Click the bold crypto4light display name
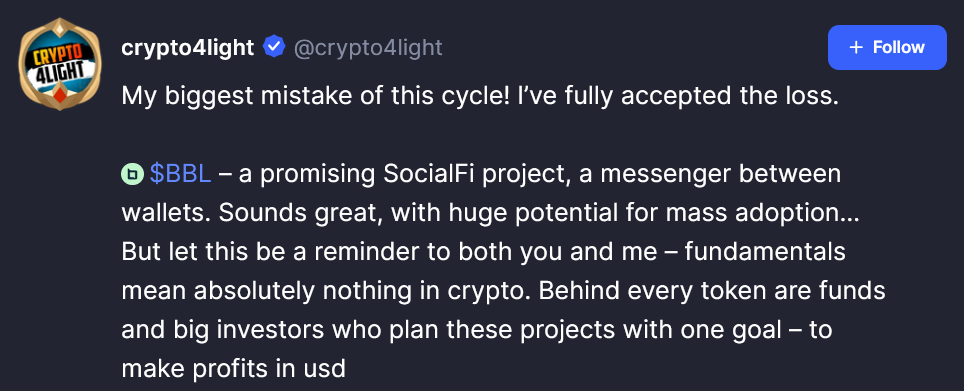This screenshot has width=964, height=391. tap(188, 47)
